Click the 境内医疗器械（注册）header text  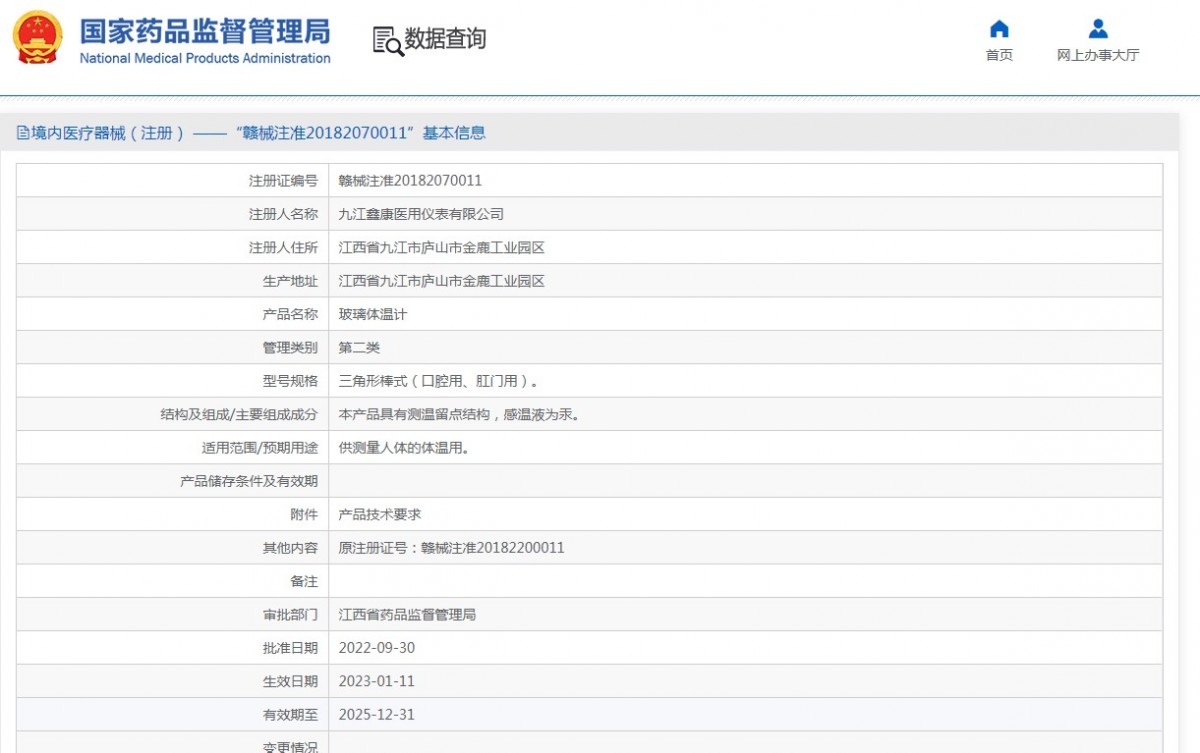pos(108,133)
